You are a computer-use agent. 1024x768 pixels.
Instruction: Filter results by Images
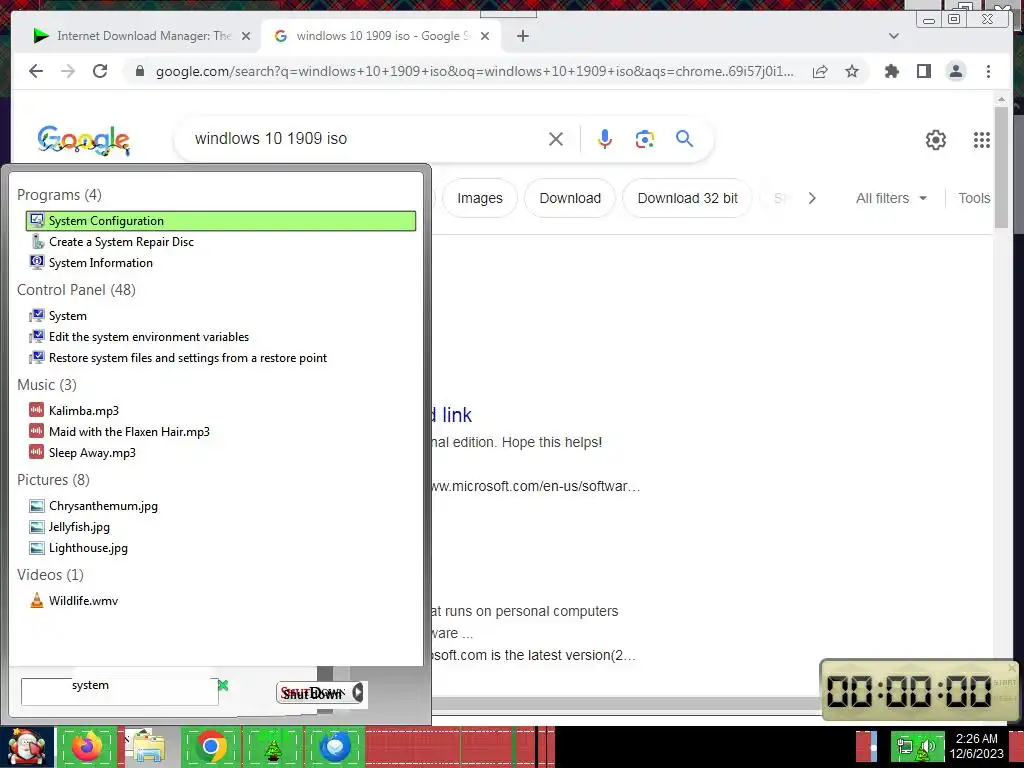pos(480,198)
